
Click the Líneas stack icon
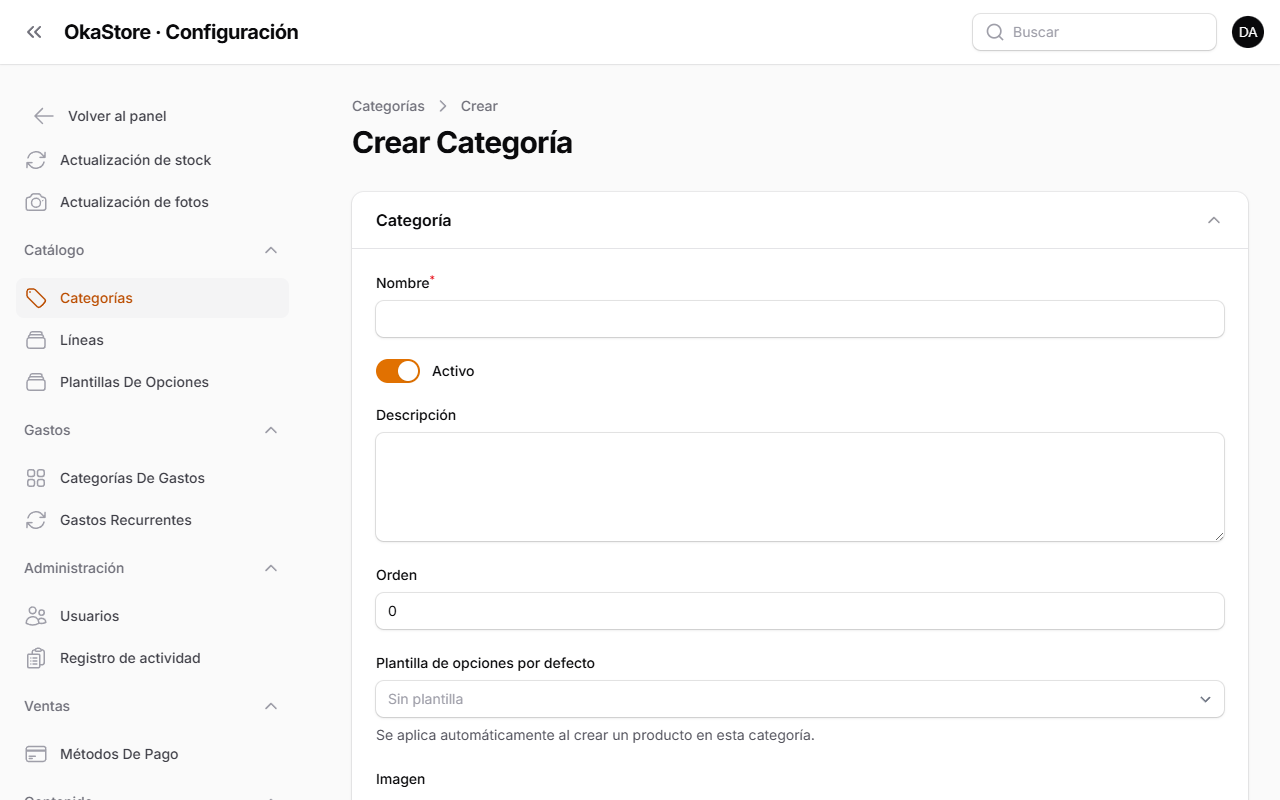click(x=36, y=340)
